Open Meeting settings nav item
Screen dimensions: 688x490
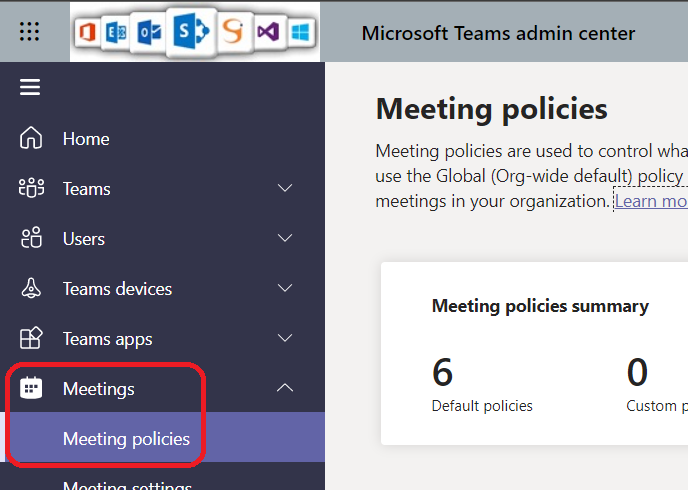point(127,485)
